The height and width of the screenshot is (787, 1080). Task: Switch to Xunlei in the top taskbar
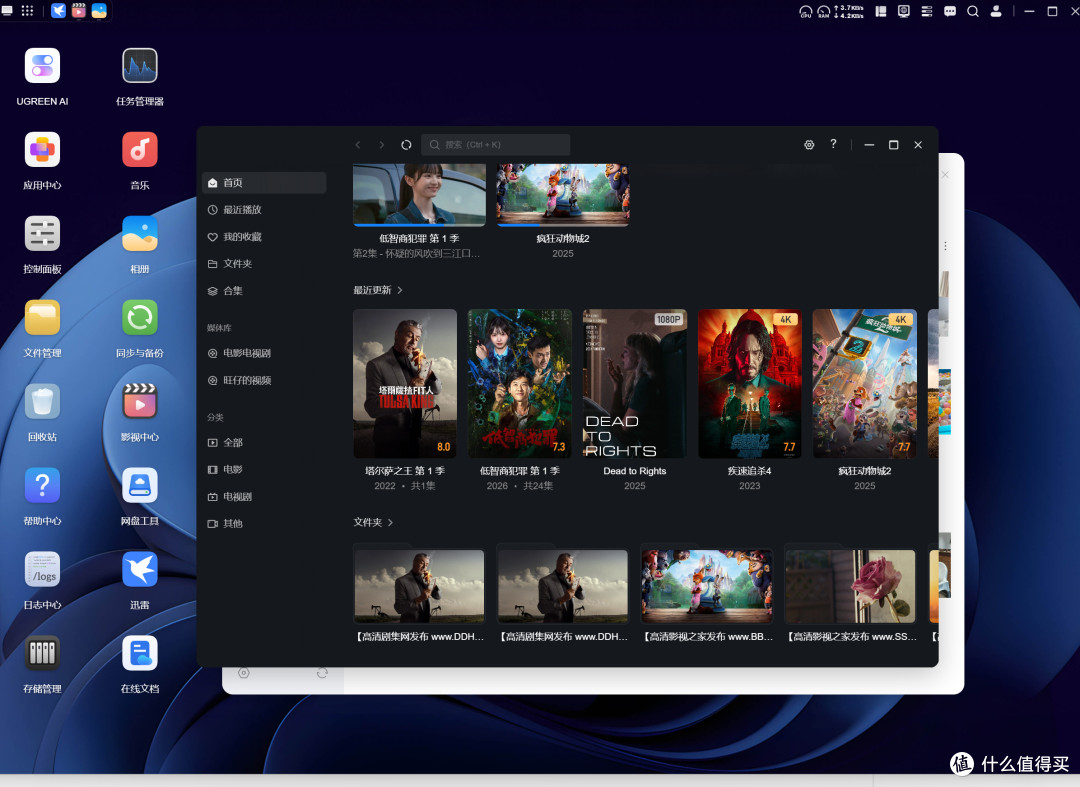59,11
